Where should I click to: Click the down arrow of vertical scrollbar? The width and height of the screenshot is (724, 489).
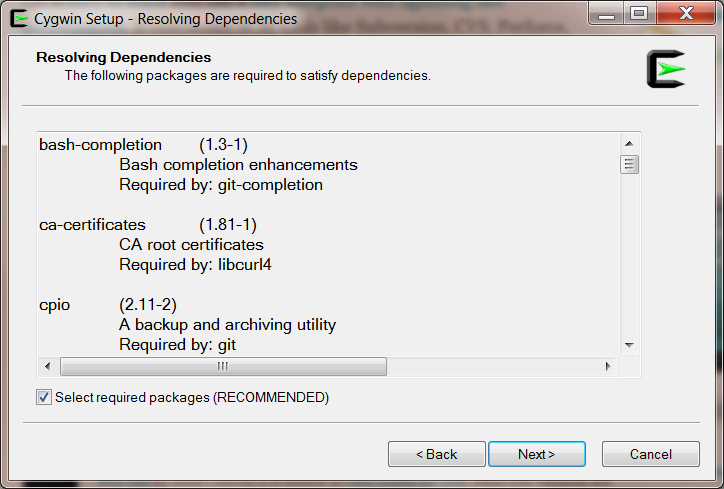click(x=629, y=345)
